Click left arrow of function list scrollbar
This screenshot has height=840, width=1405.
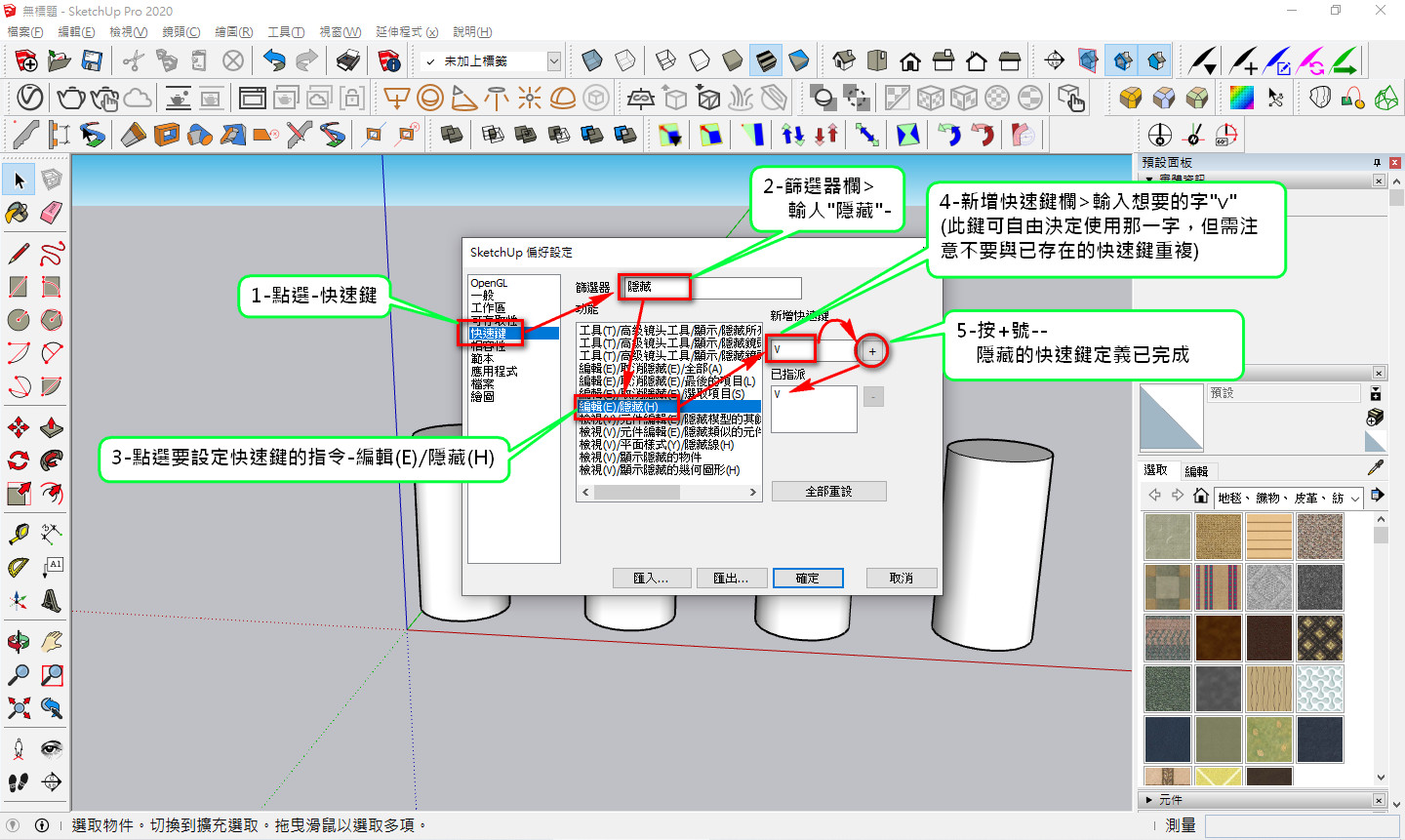tap(585, 493)
